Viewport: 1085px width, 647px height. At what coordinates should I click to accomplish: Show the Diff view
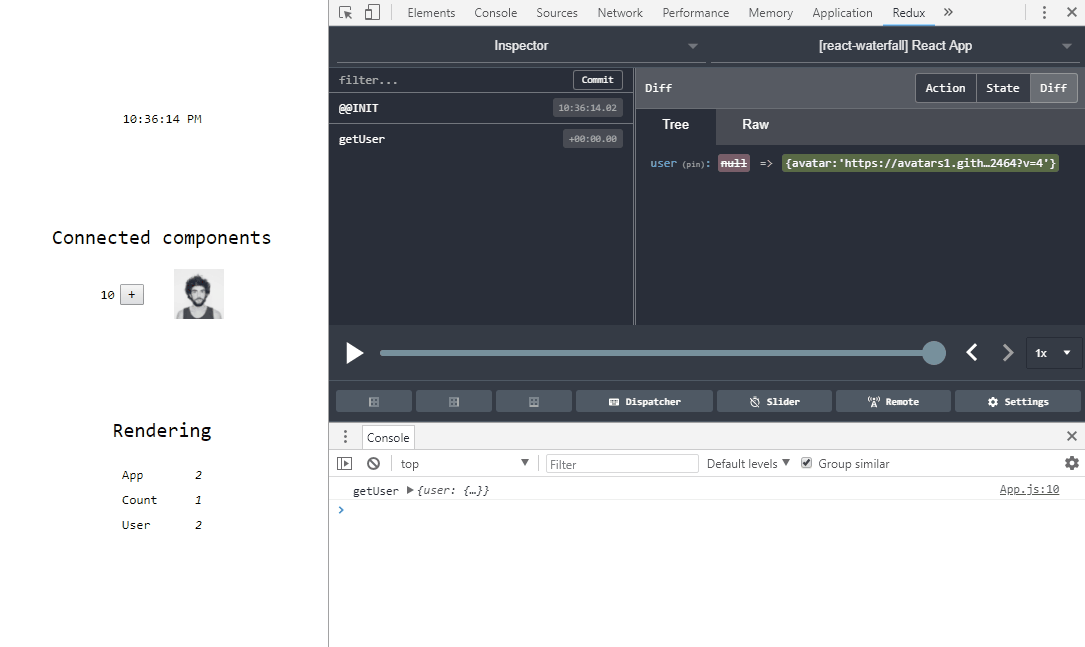click(x=1053, y=88)
